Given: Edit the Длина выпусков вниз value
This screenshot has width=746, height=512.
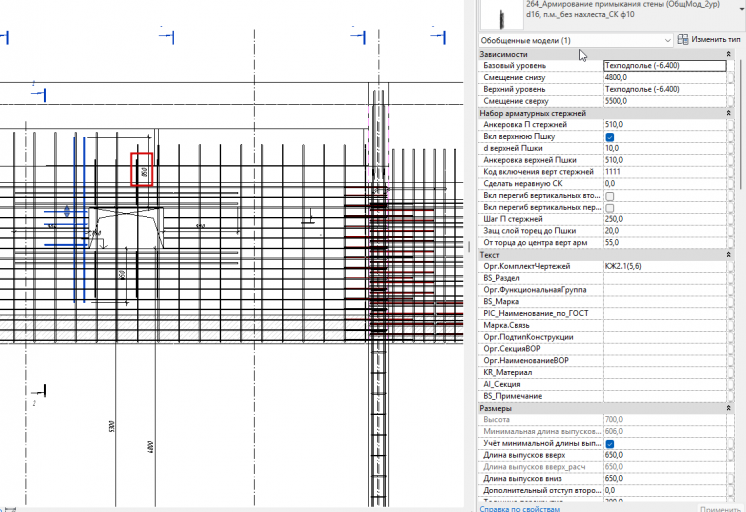Looking at the screenshot, I should pyautogui.click(x=665, y=479).
